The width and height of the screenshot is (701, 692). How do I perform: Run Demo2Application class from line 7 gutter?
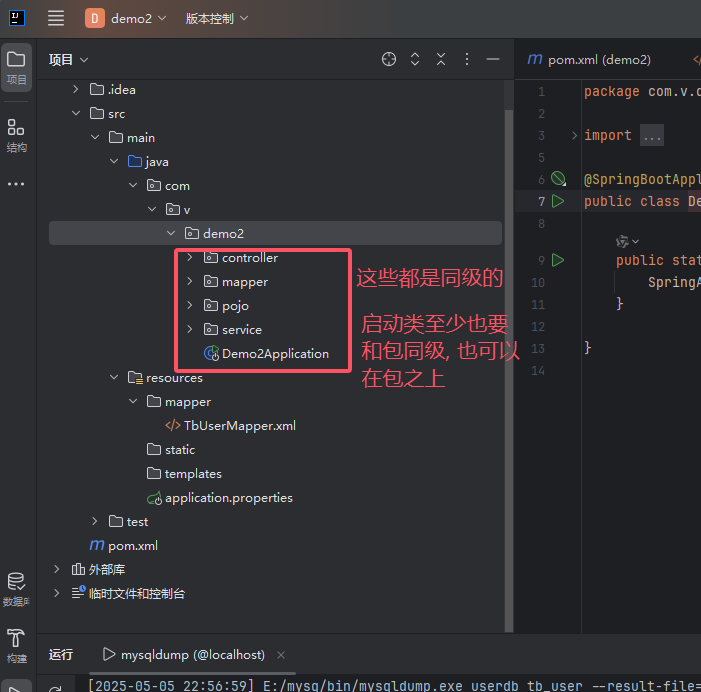coord(557,201)
